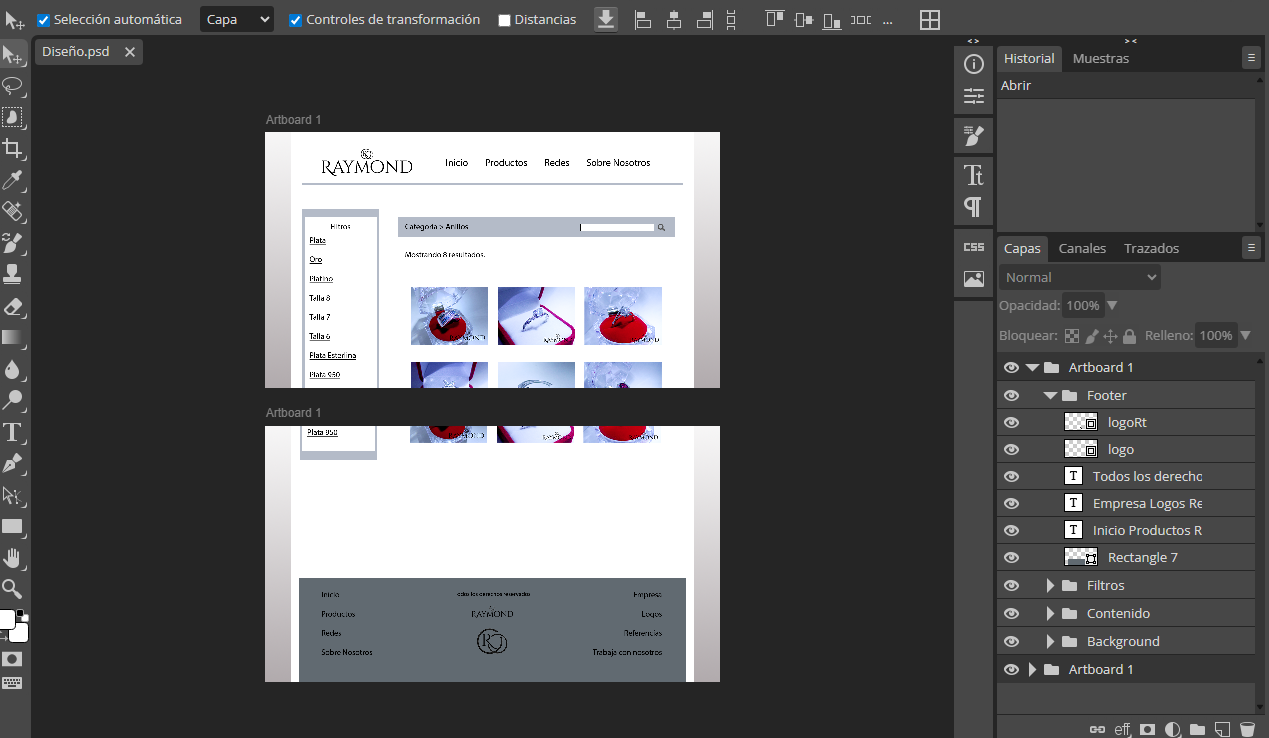Uncheck Selección automática checkbox
The image size is (1269, 738).
pyautogui.click(x=43, y=20)
